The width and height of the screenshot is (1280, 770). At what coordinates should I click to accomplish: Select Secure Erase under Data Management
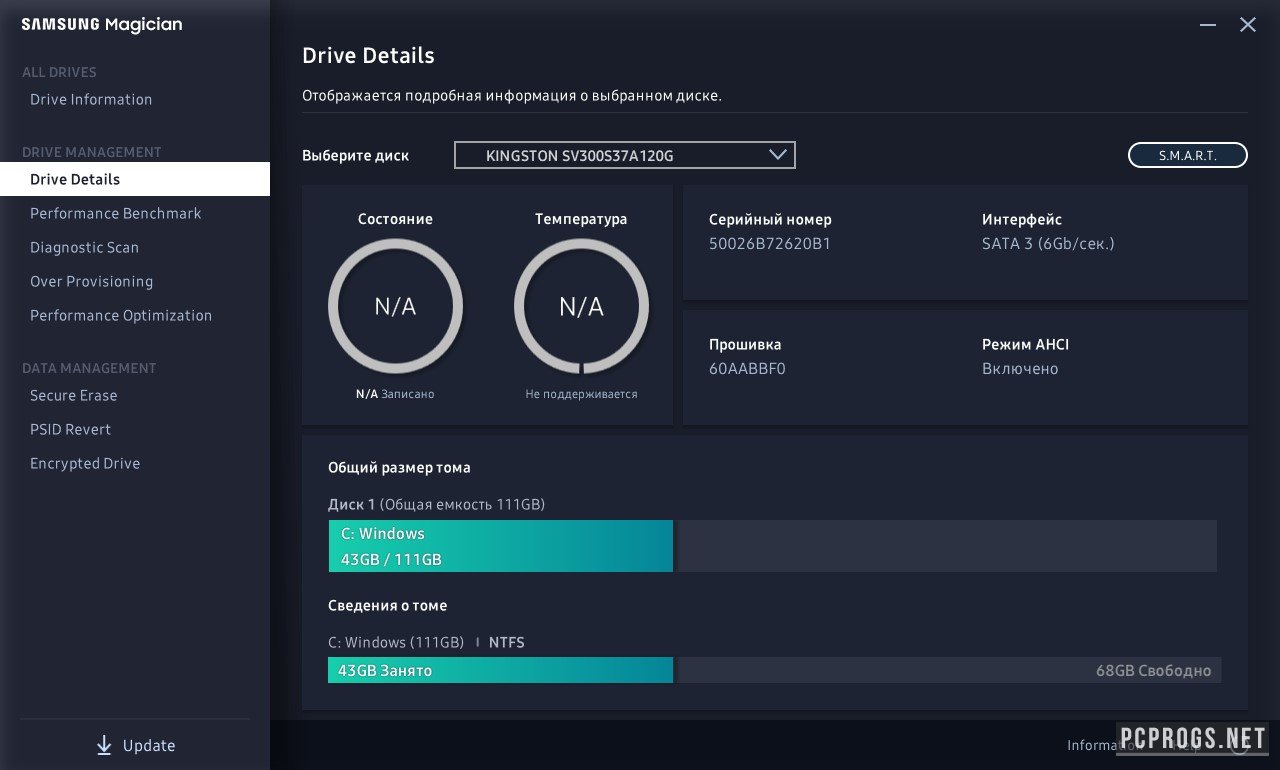[x=73, y=396]
